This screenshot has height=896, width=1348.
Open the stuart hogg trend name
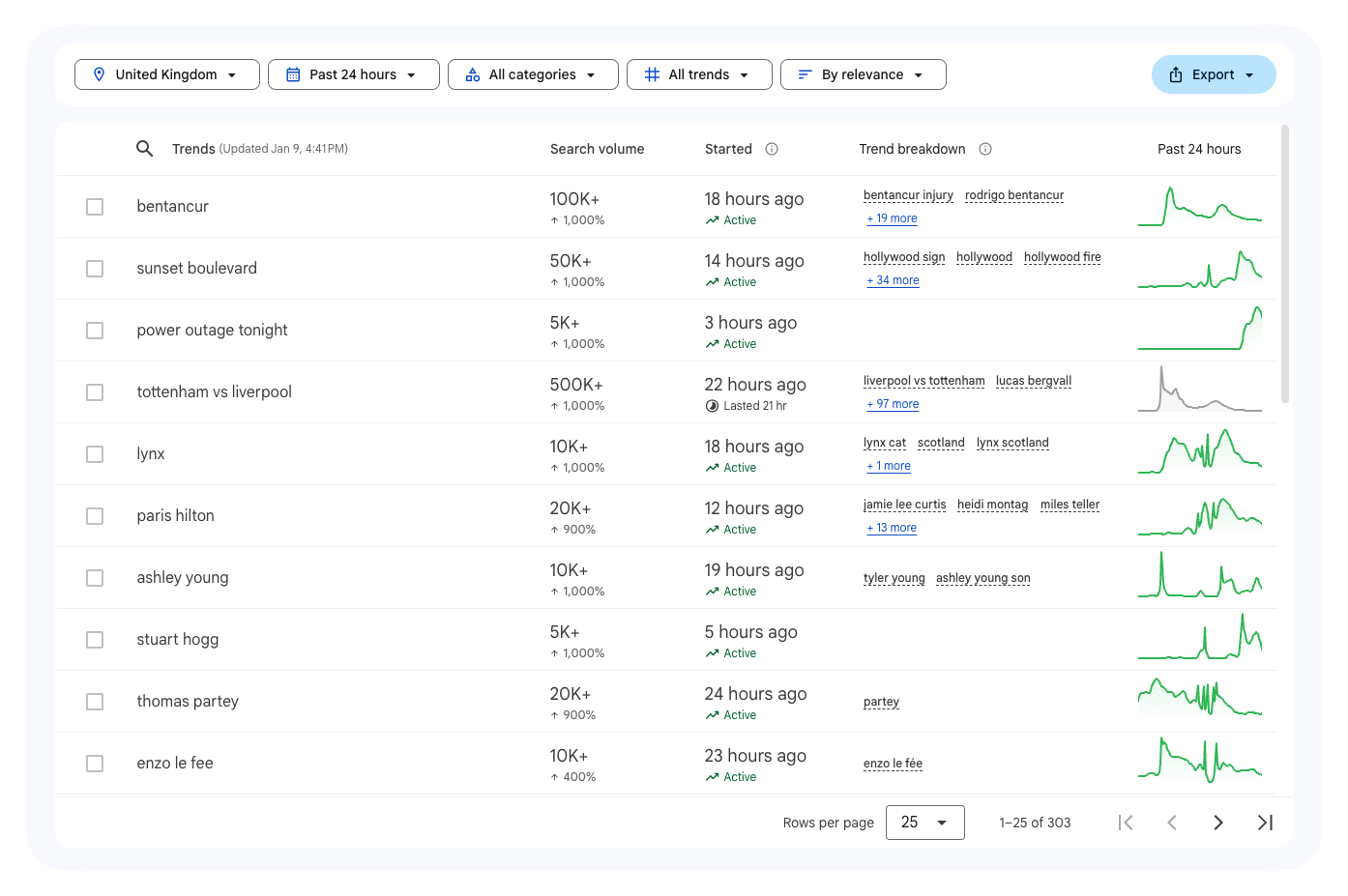coord(178,640)
